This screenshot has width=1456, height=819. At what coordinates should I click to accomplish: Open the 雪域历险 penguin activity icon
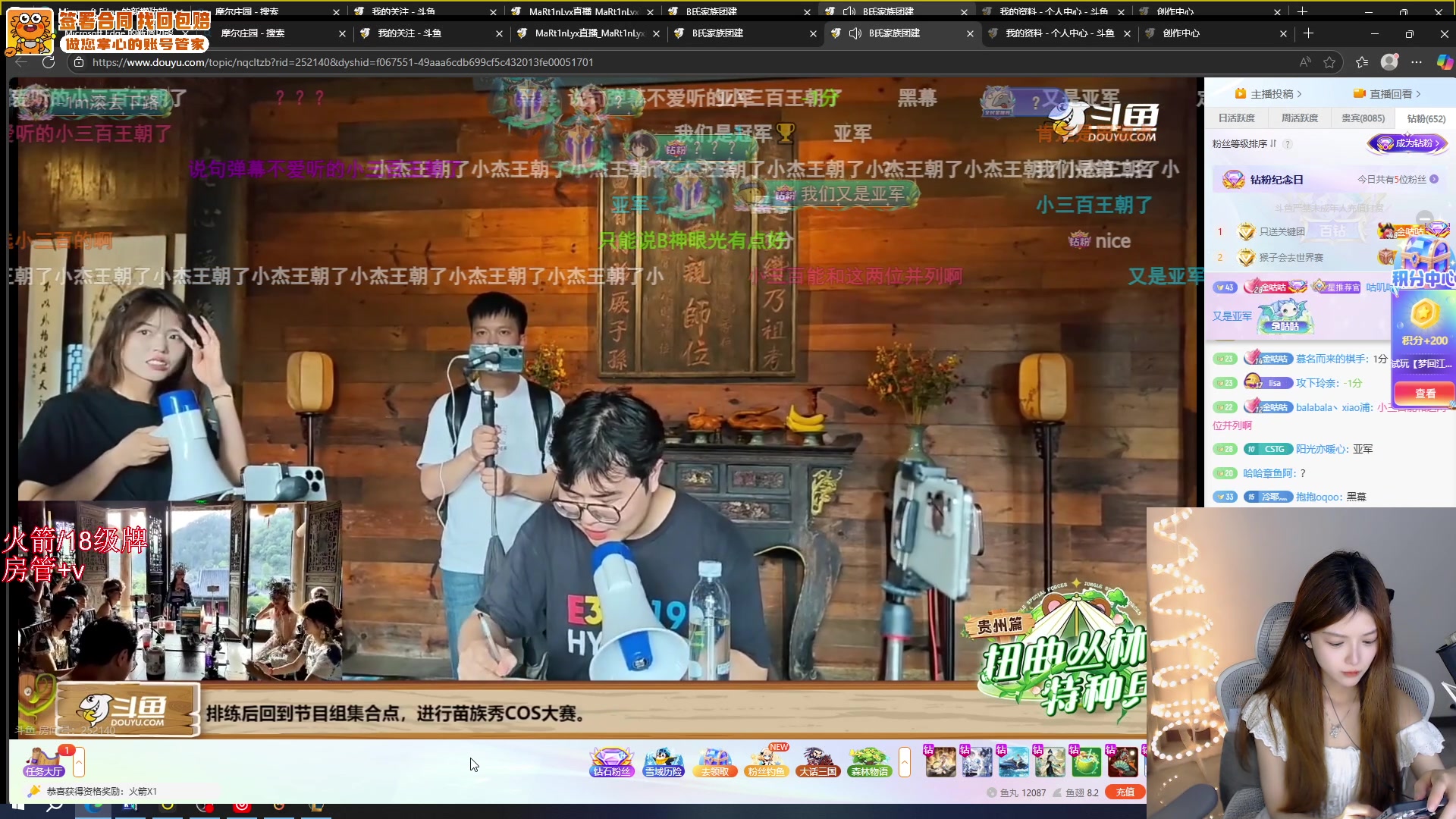pyautogui.click(x=664, y=761)
